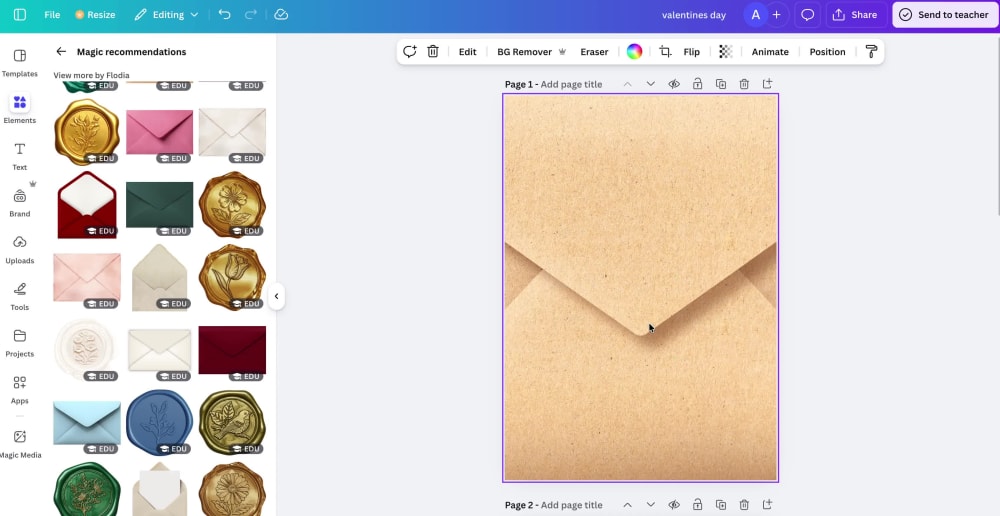The width and height of the screenshot is (1000, 516).
Task: Delete Page 2 with trash icon
Action: coord(744,505)
